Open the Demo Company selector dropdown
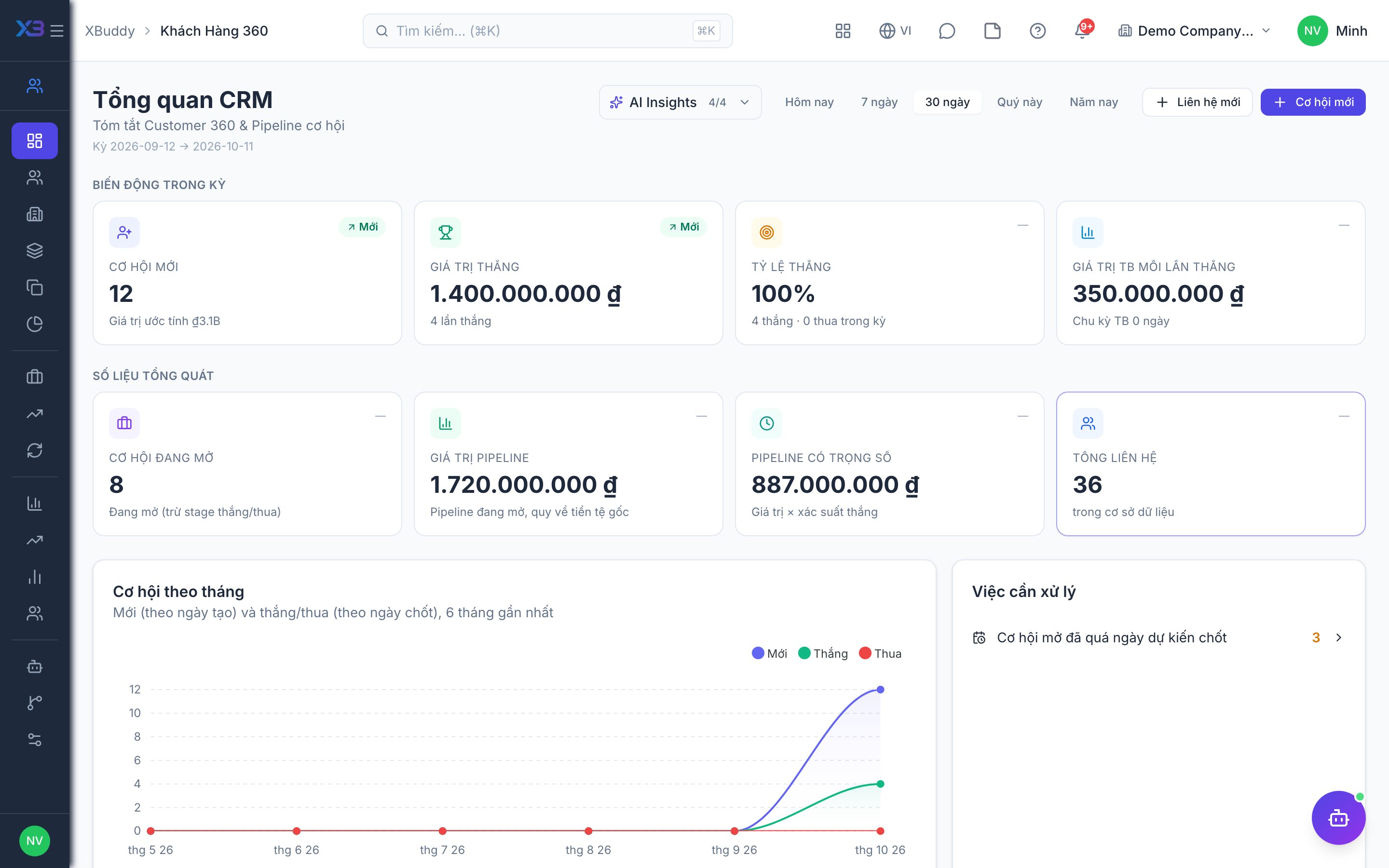 pyautogui.click(x=1195, y=30)
